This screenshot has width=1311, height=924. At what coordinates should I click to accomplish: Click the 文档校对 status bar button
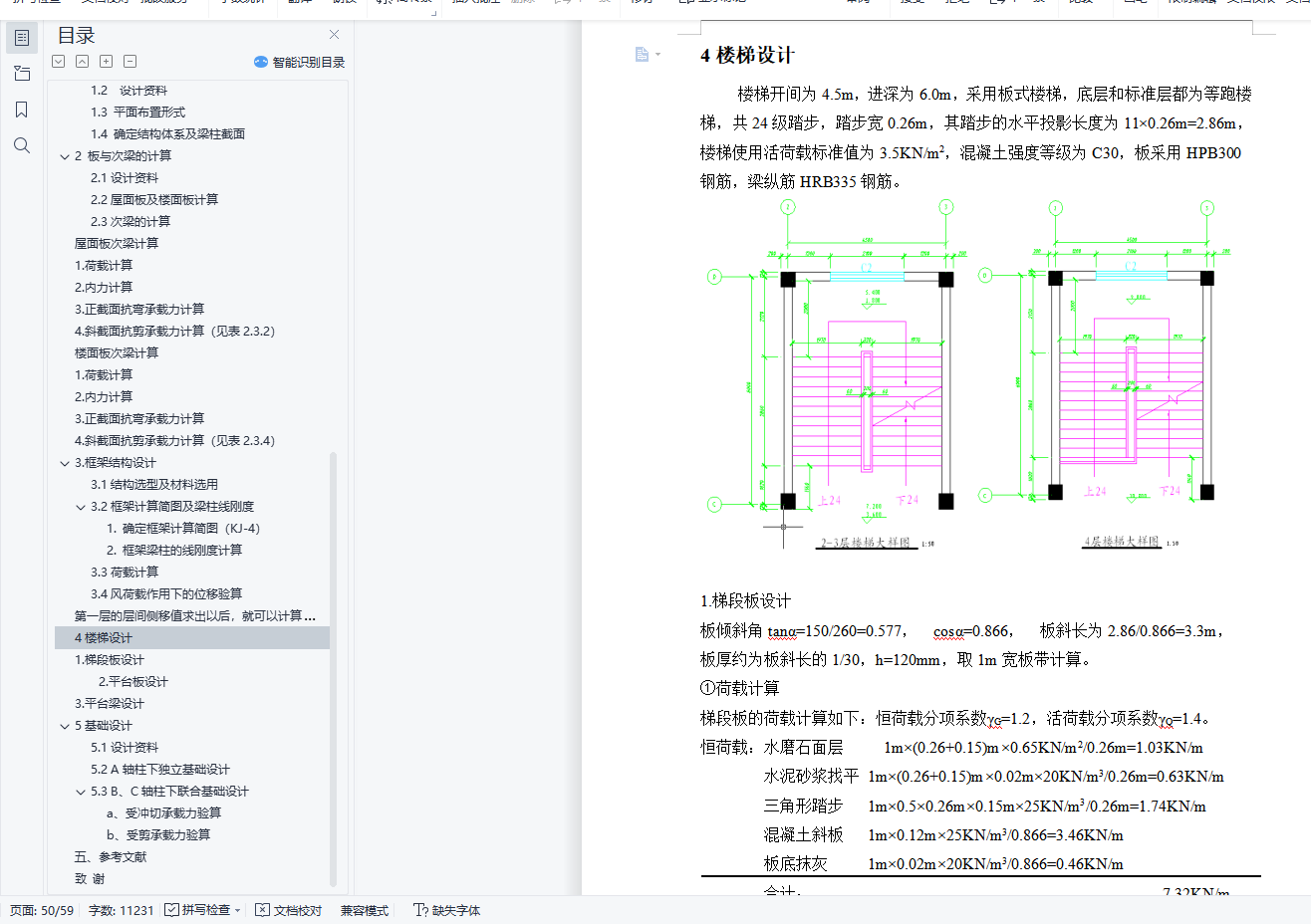tap(289, 910)
